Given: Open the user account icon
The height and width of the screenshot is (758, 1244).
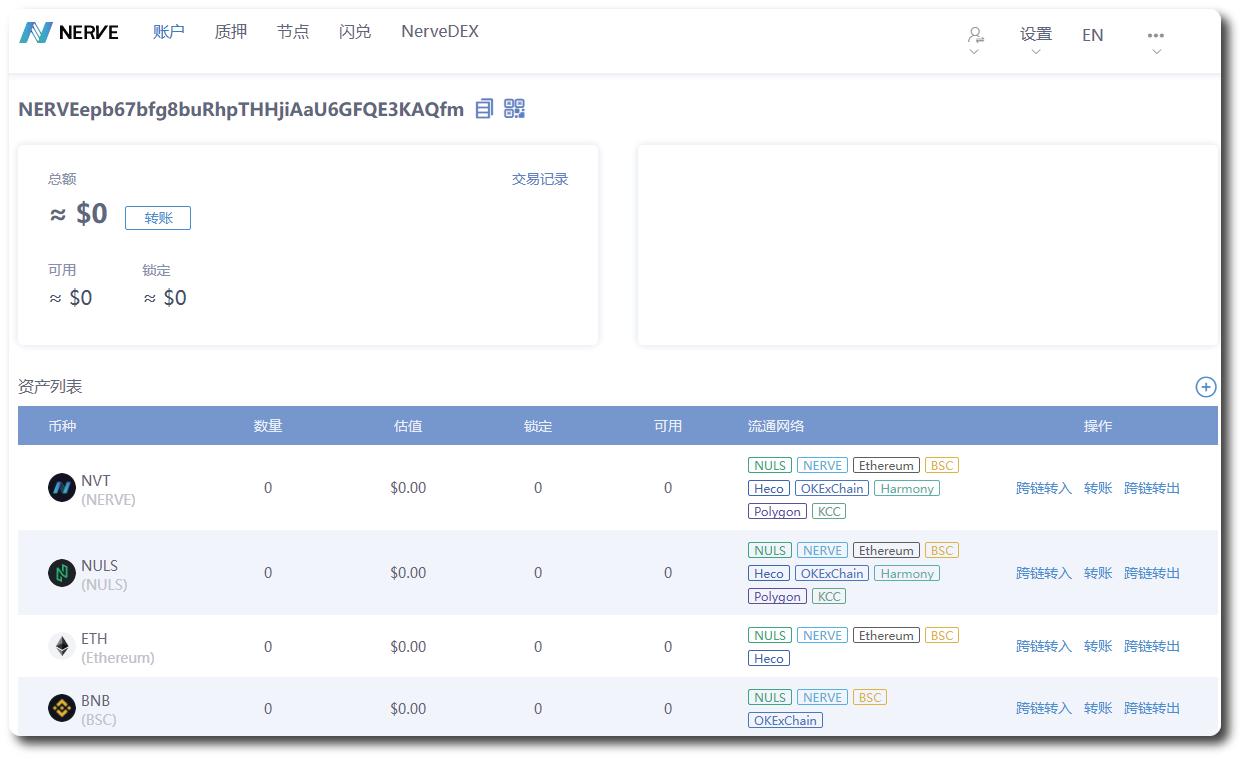Looking at the screenshot, I should (975, 34).
